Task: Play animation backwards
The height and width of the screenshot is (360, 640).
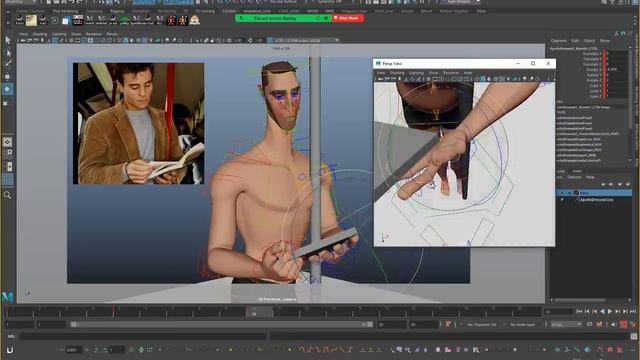Action: coord(602,311)
